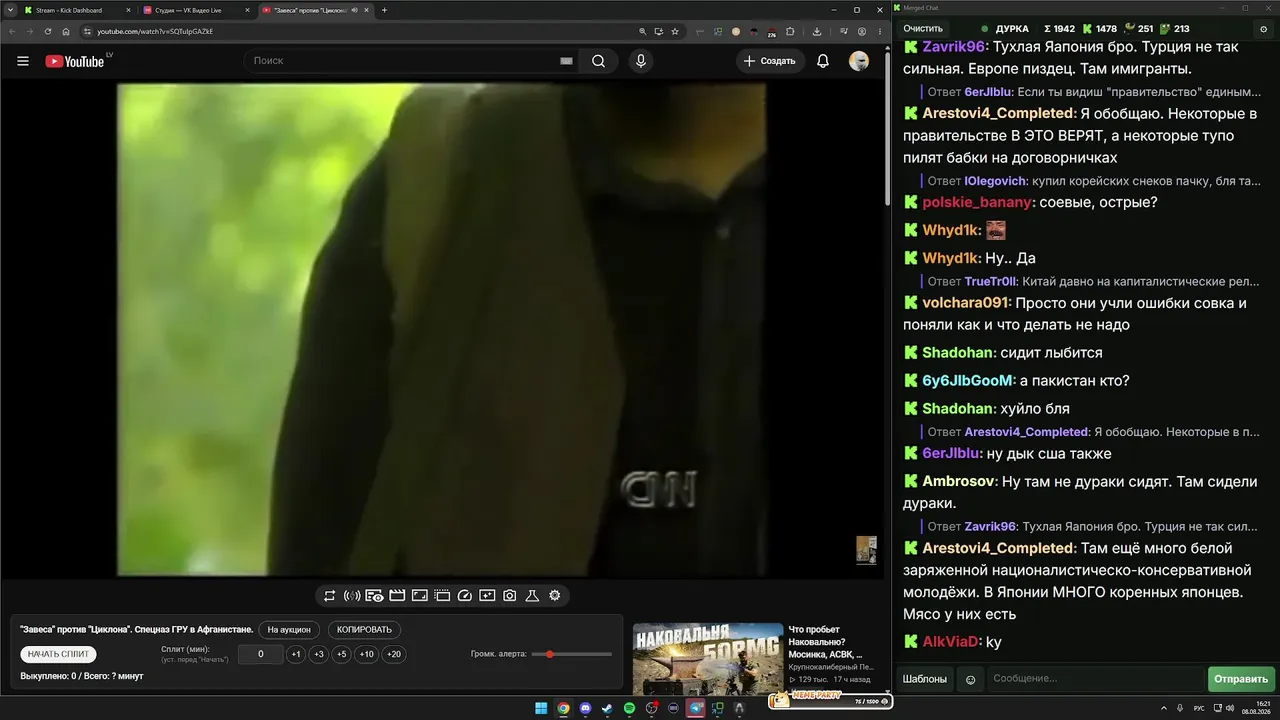1280x720 pixels.
Task: Click the Отправить send button
Action: 1241,680
